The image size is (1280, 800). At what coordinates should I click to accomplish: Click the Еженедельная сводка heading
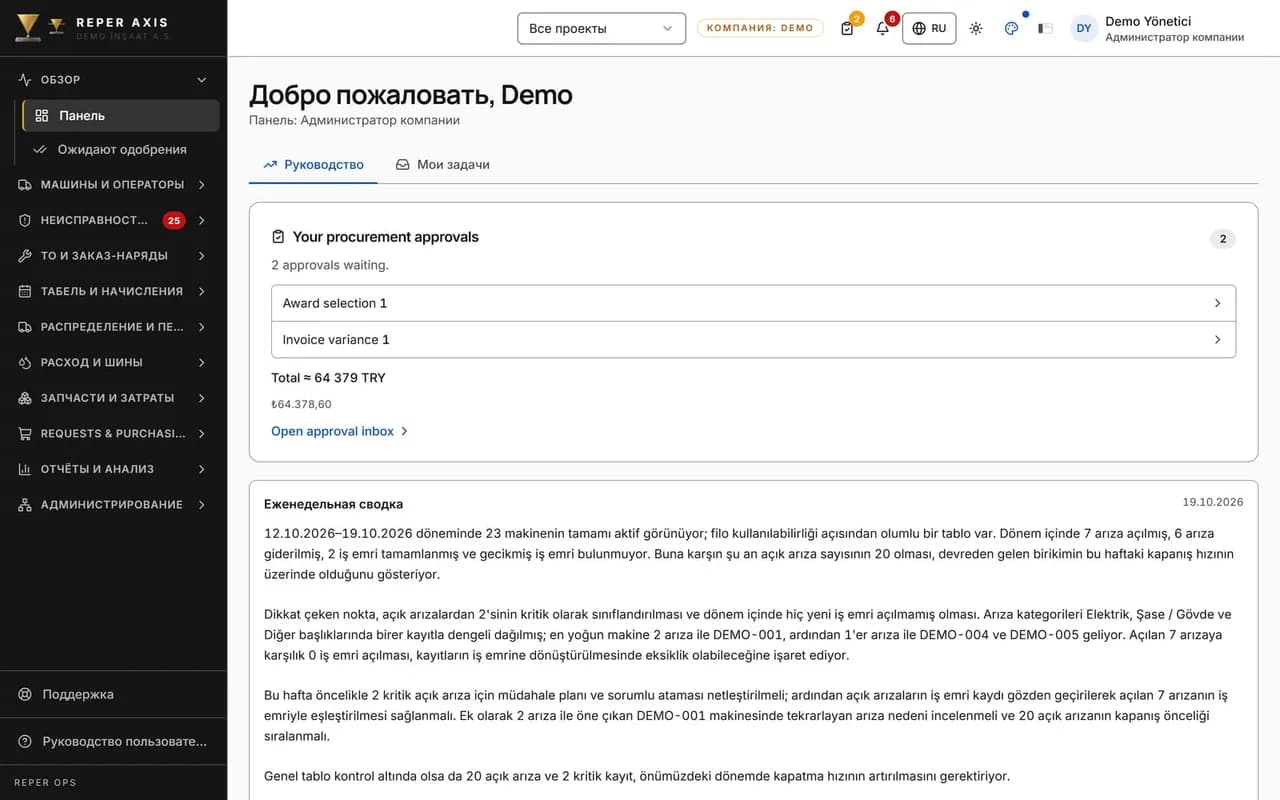click(334, 504)
